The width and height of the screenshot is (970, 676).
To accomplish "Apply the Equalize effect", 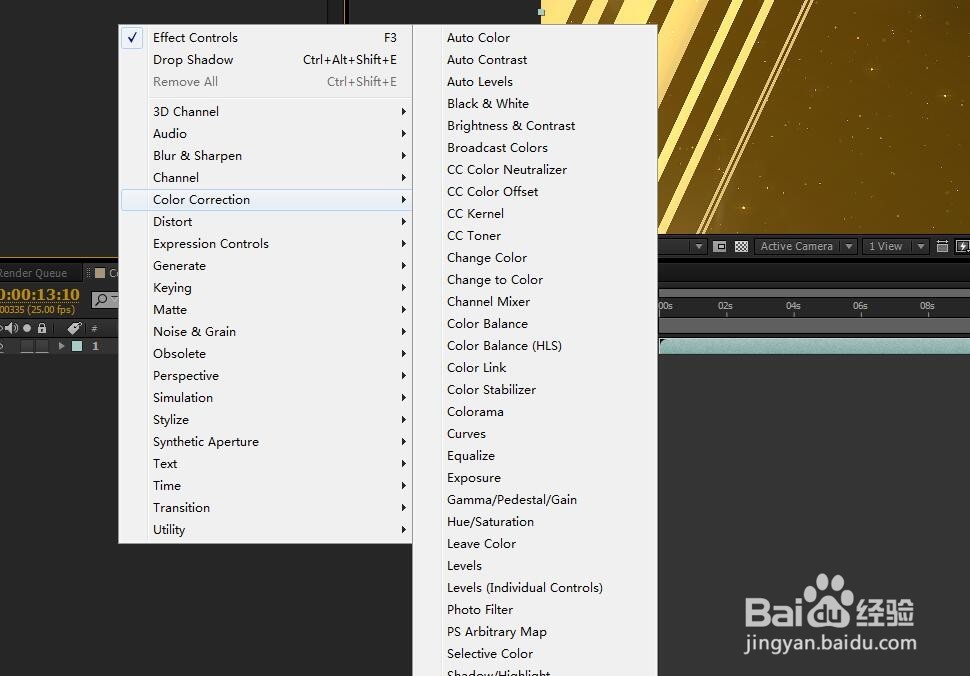I will coord(535,456).
